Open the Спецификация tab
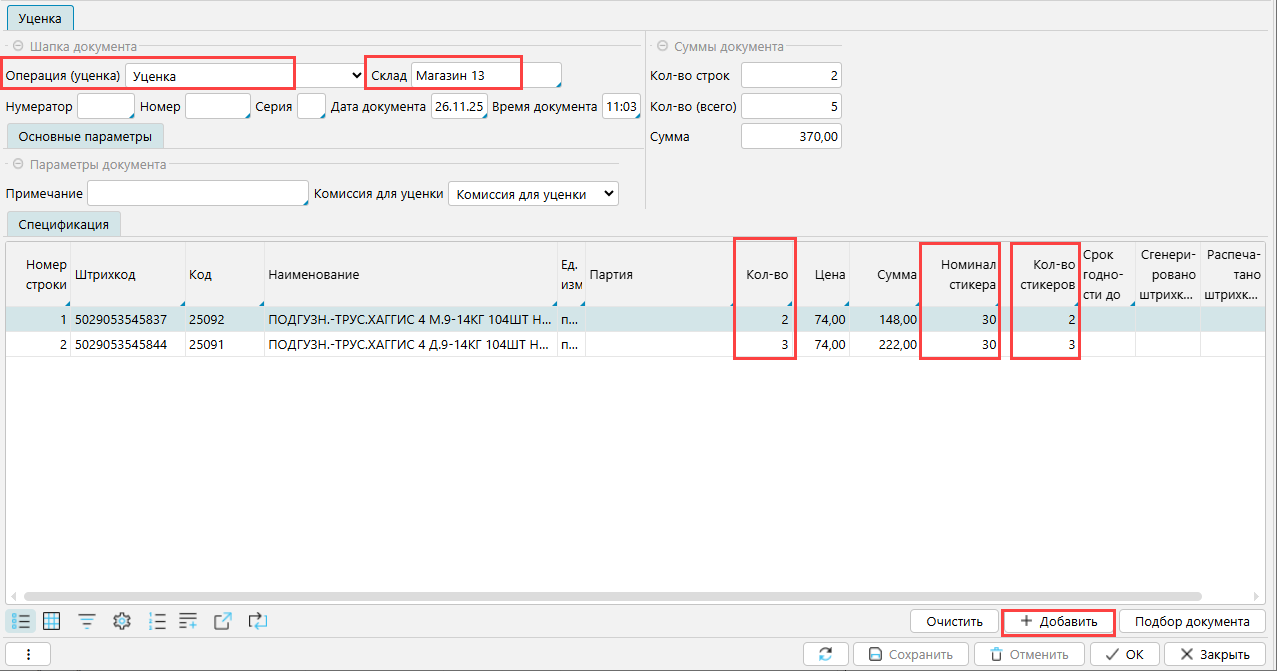1277x671 pixels. 64,224
